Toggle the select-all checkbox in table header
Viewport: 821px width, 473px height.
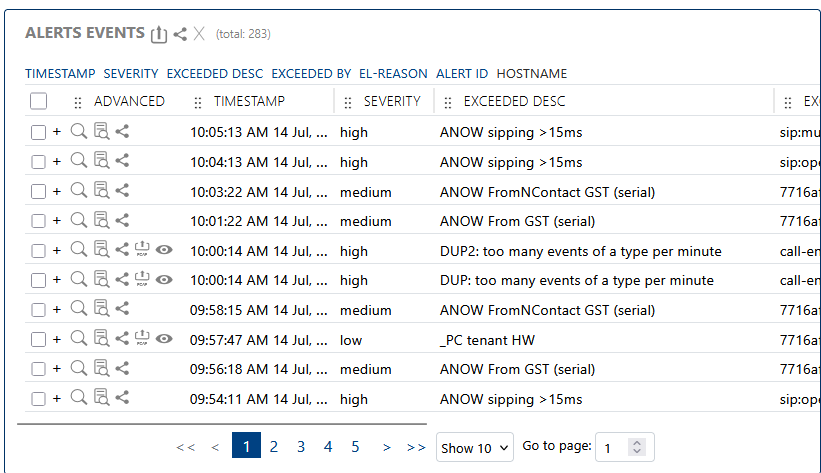(38, 101)
